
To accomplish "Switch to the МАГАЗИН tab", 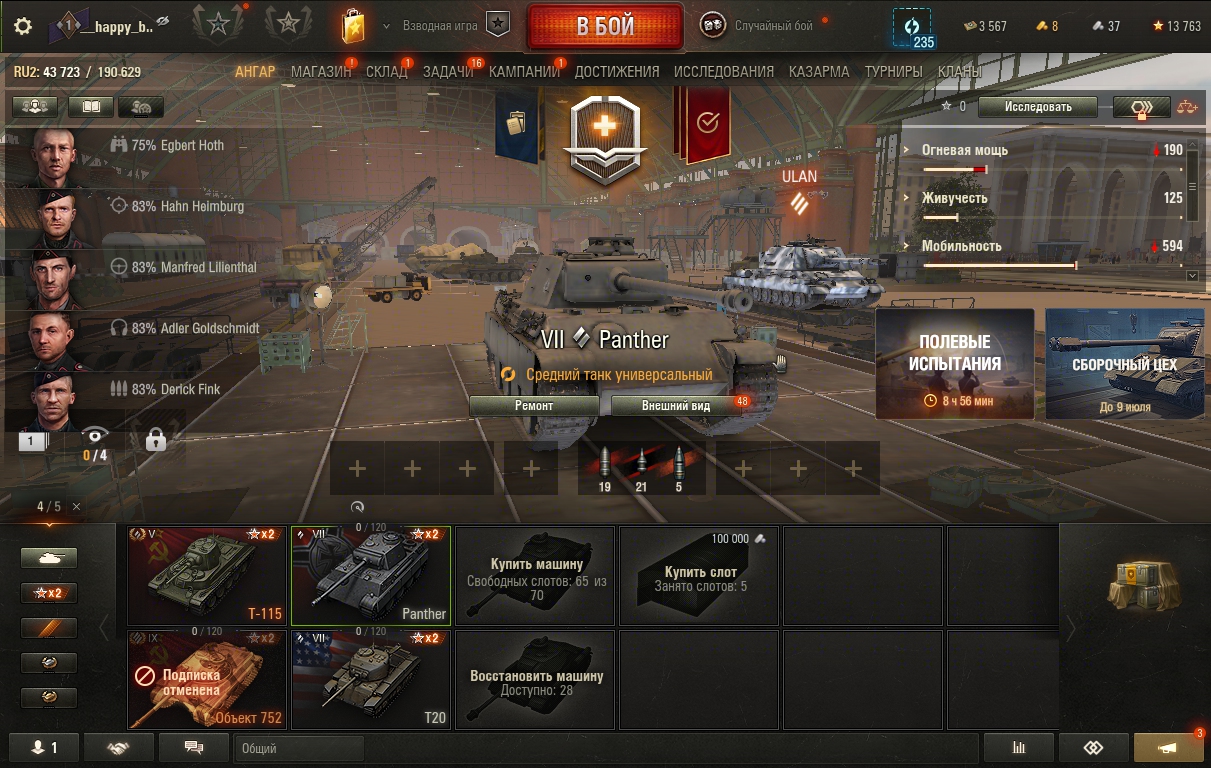I will [x=321, y=72].
